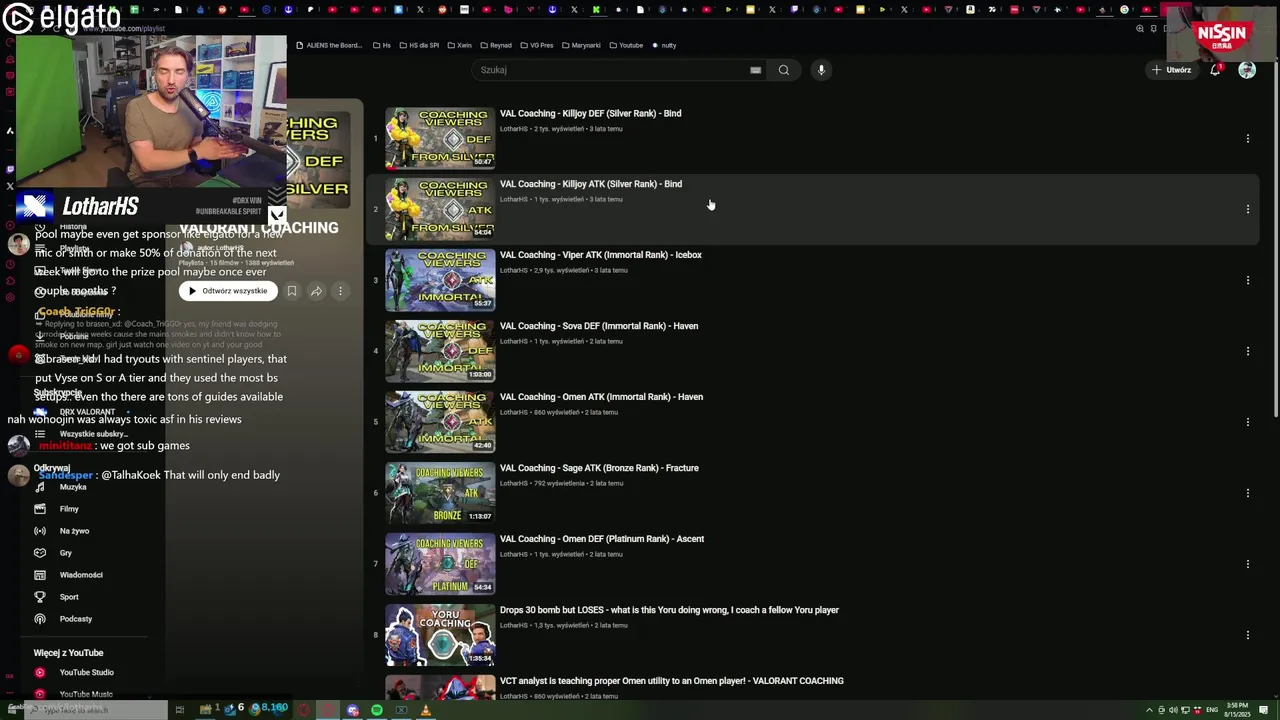Image resolution: width=1280 pixels, height=720 pixels.
Task: Open the Xwin bookmarks folder
Action: [x=459, y=45]
